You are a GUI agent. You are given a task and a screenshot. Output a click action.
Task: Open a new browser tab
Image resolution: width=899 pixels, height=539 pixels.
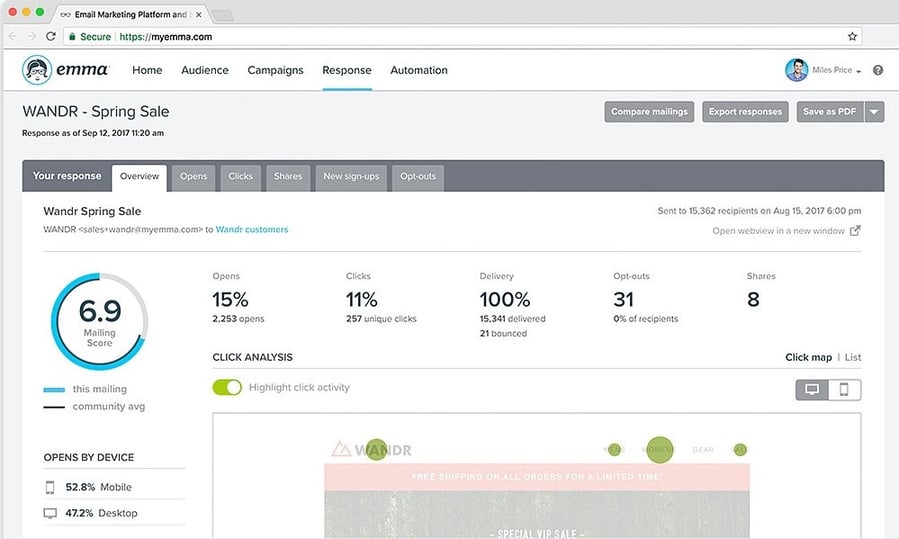coord(222,15)
